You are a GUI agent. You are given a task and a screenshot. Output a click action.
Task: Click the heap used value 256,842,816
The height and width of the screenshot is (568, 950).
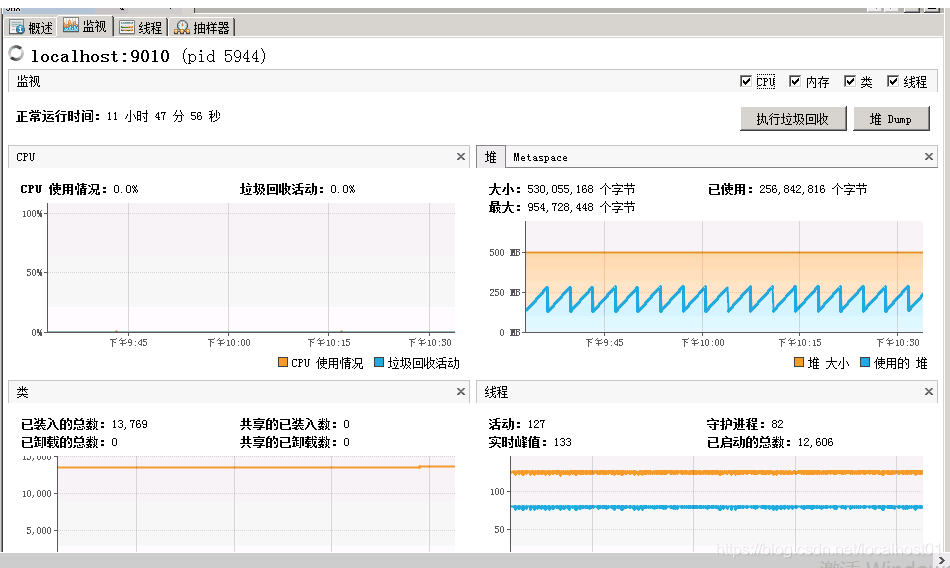pos(792,189)
